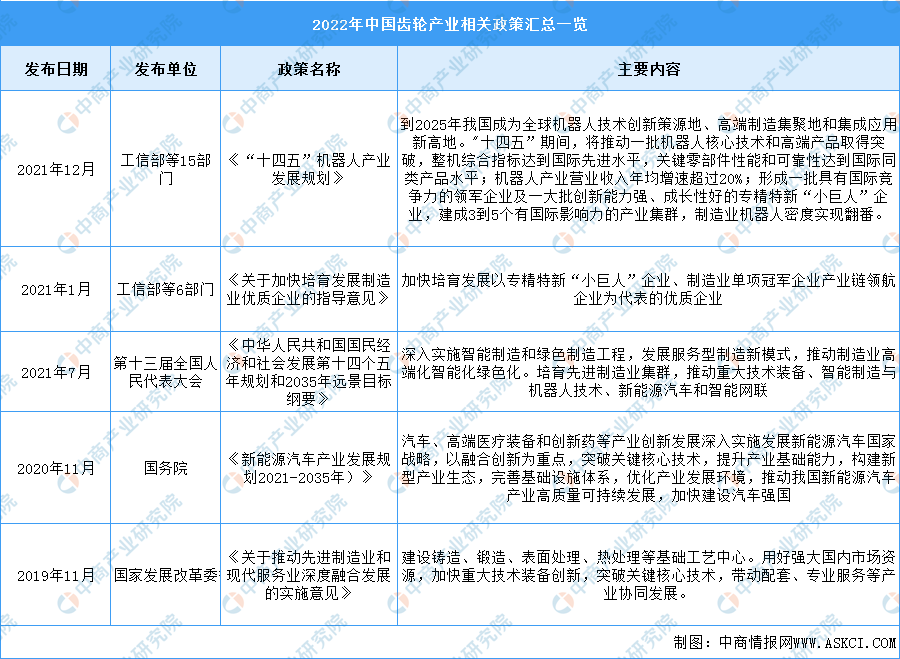
Task: Select the date cell "2021年7月"
Action: [x=56, y=372]
